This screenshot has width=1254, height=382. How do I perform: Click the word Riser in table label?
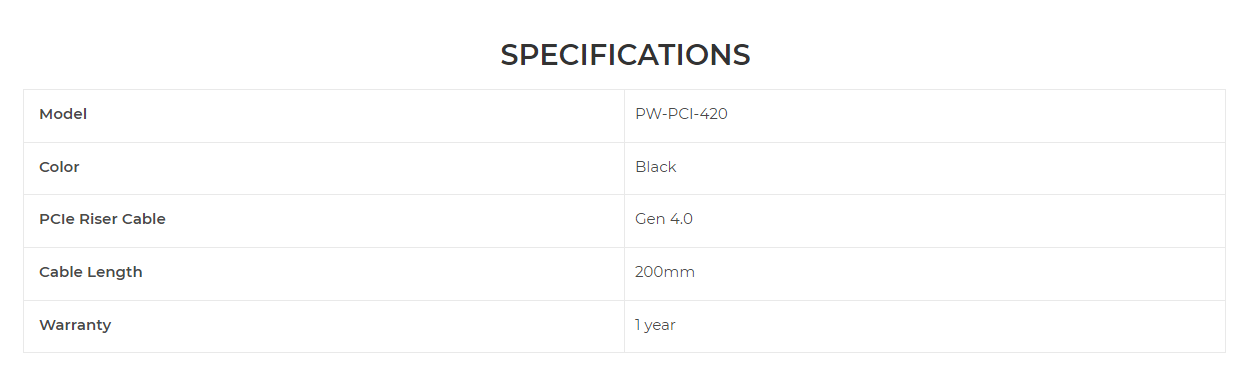98,219
